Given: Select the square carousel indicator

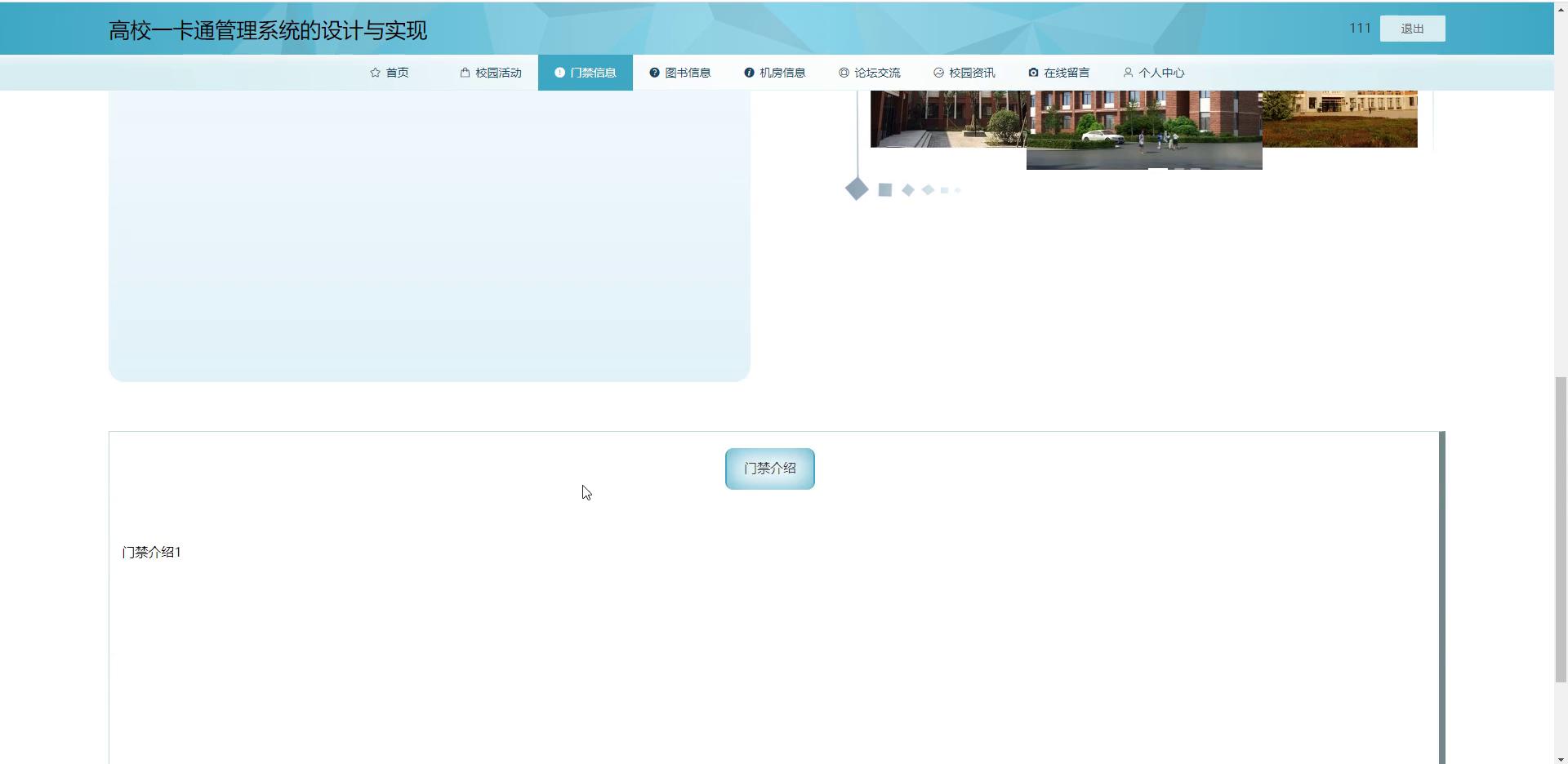Looking at the screenshot, I should pyautogui.click(x=884, y=190).
